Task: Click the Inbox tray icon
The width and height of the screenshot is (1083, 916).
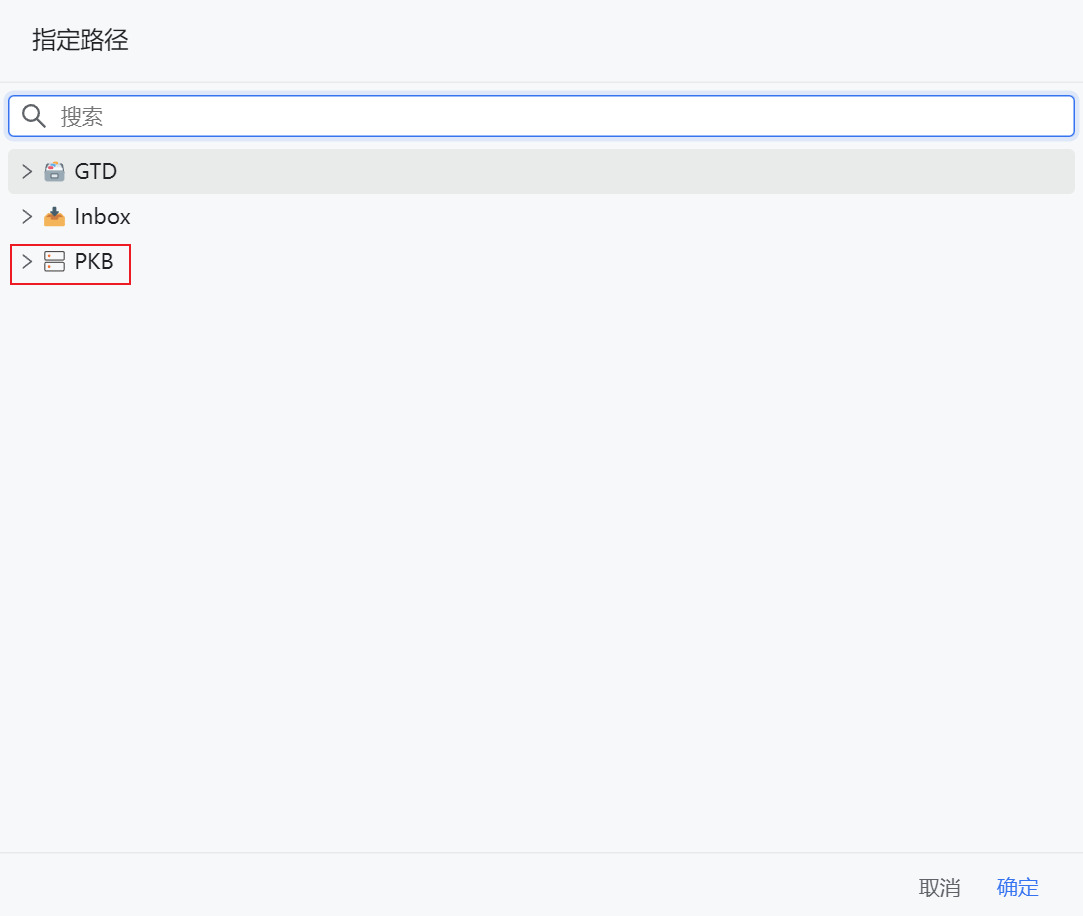Action: coord(55,217)
